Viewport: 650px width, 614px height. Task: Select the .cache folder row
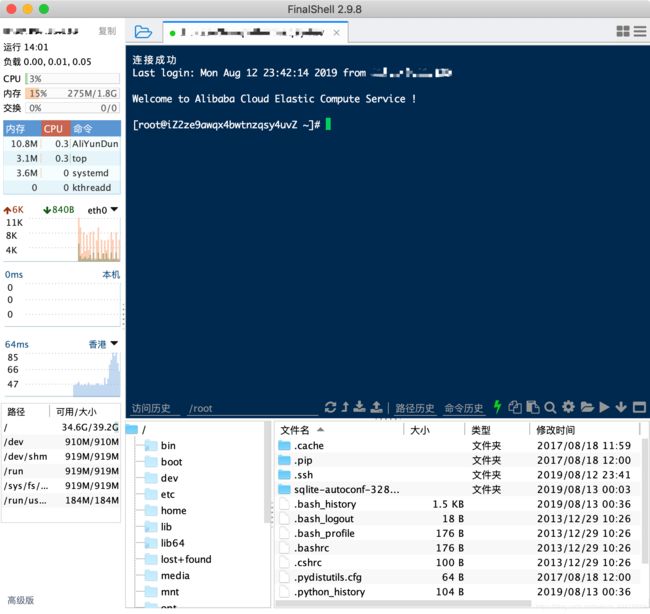(x=458, y=446)
